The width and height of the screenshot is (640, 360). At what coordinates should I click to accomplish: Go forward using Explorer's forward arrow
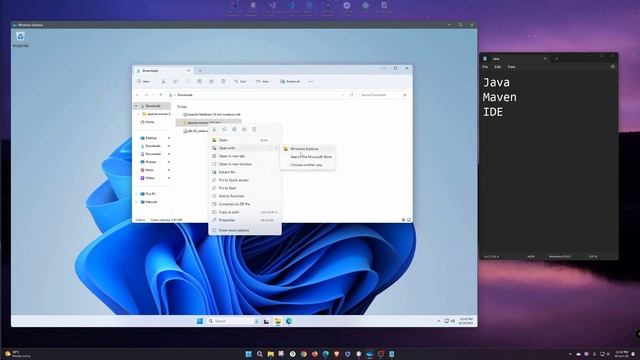pyautogui.click(x=146, y=95)
